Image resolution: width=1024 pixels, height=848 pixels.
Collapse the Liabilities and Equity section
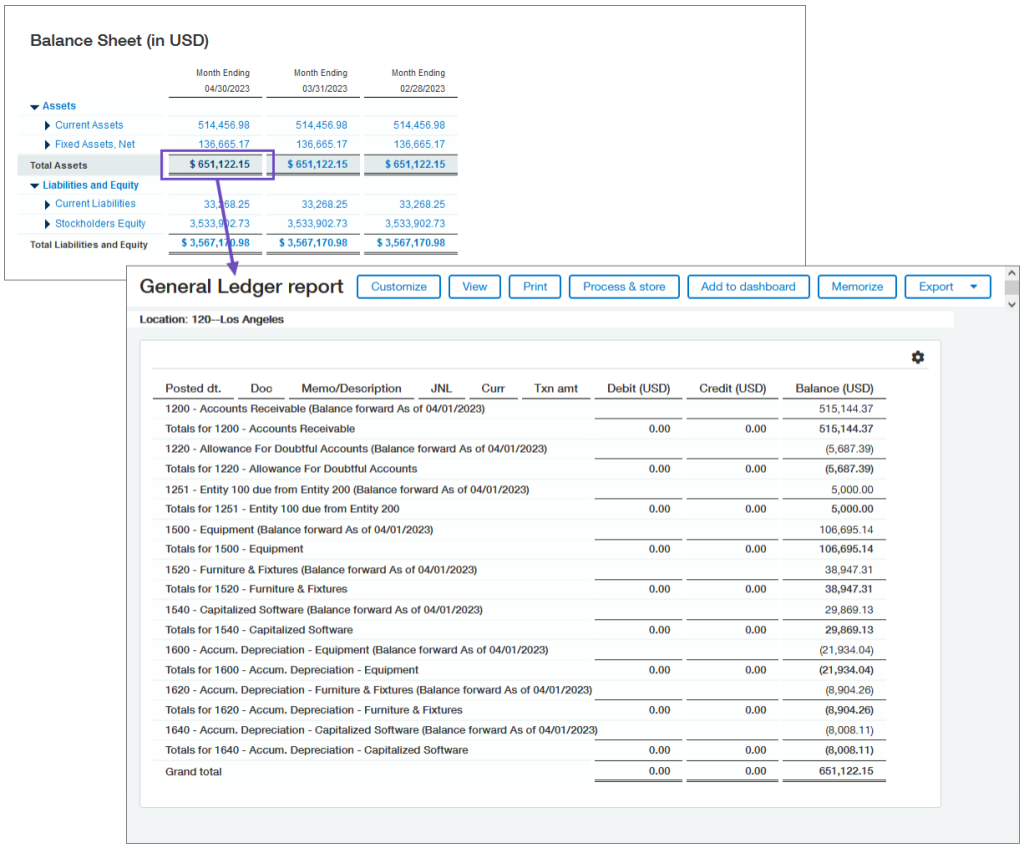point(35,185)
